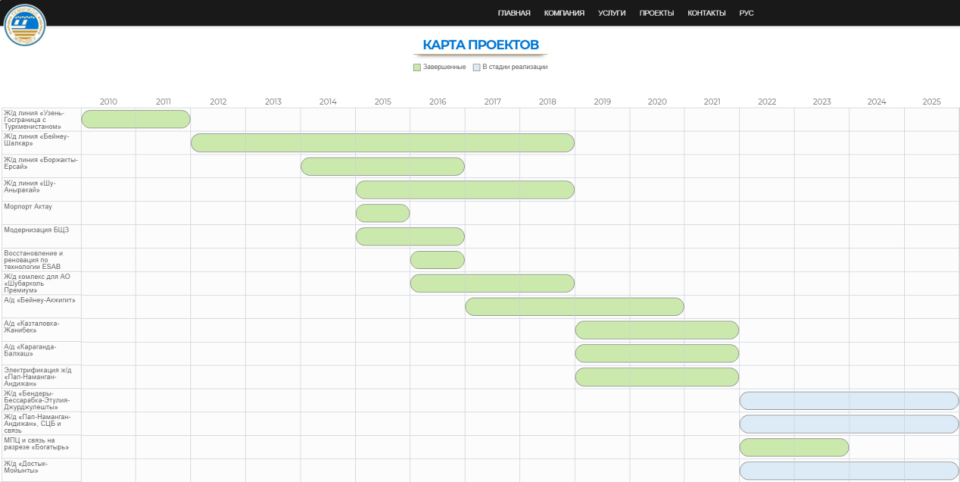Click the А/д «Караганда-Балхаш» row label

click(30, 350)
